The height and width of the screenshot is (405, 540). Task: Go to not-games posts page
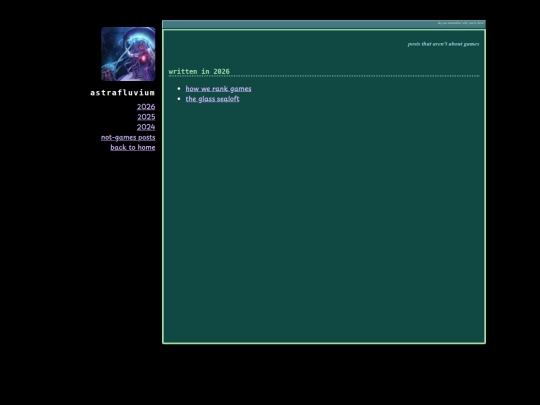[x=128, y=137]
